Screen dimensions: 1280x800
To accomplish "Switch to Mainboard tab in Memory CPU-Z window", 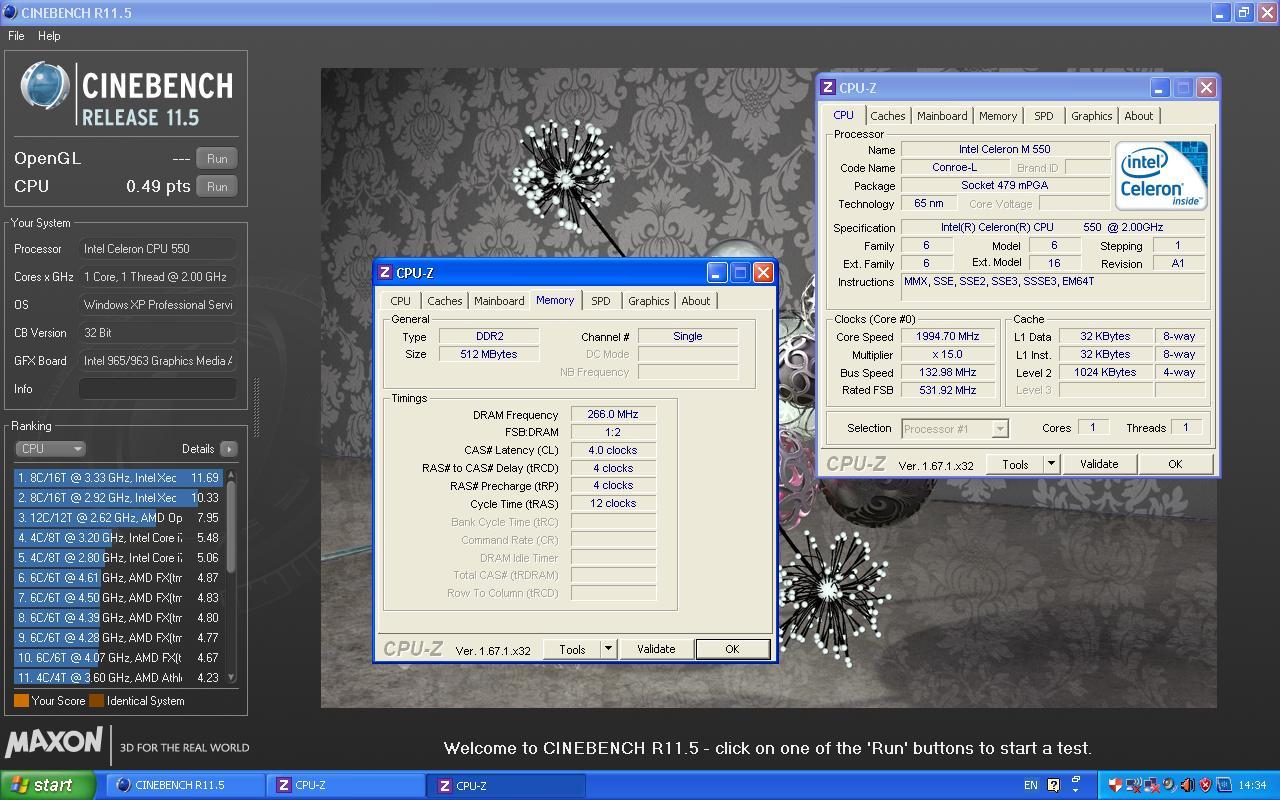I will pos(499,301).
